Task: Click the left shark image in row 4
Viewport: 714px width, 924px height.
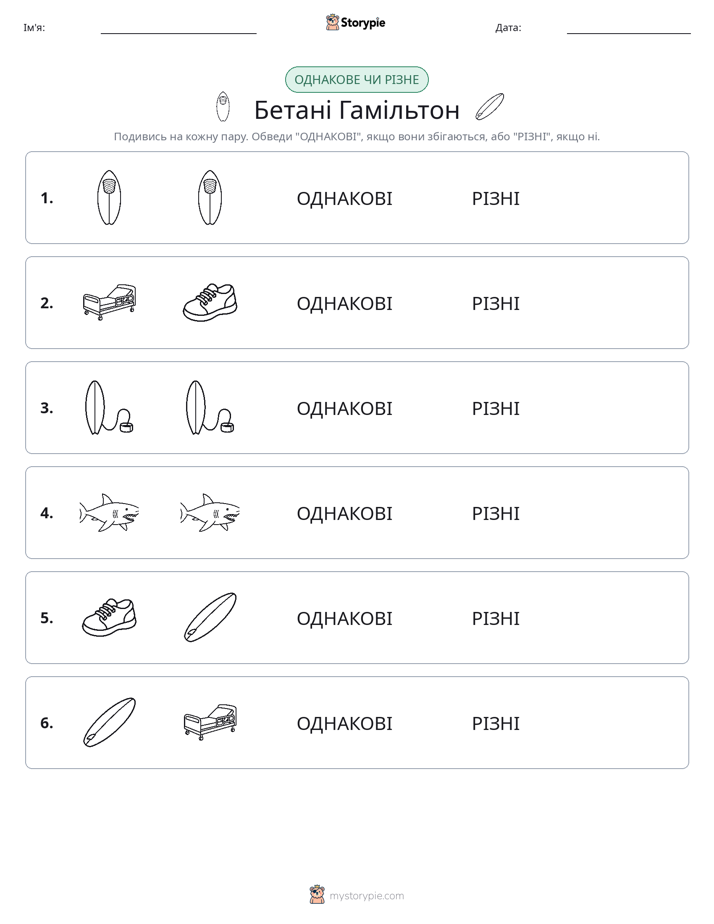Action: tap(110, 513)
